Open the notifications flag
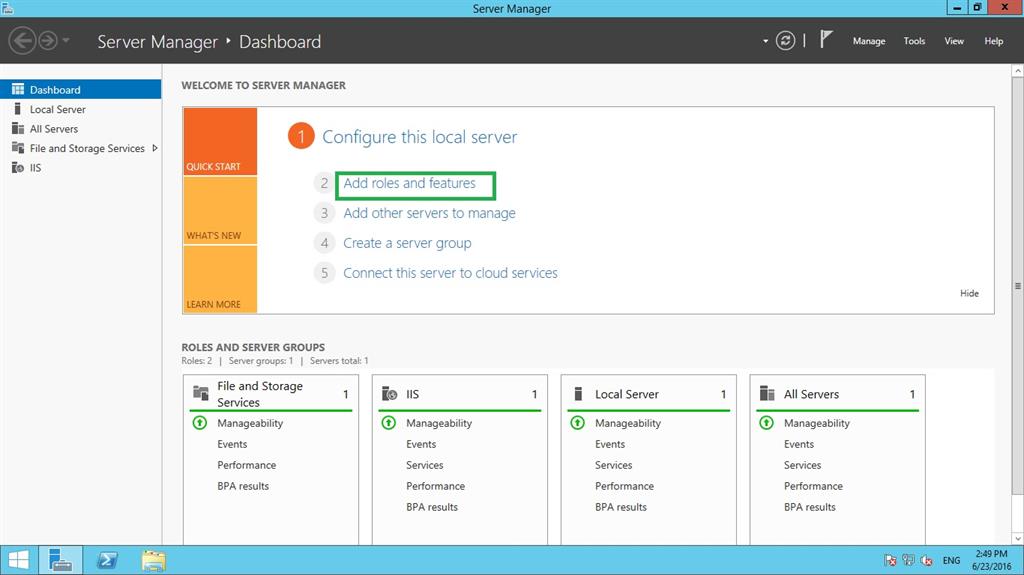The image size is (1024, 575). click(826, 39)
